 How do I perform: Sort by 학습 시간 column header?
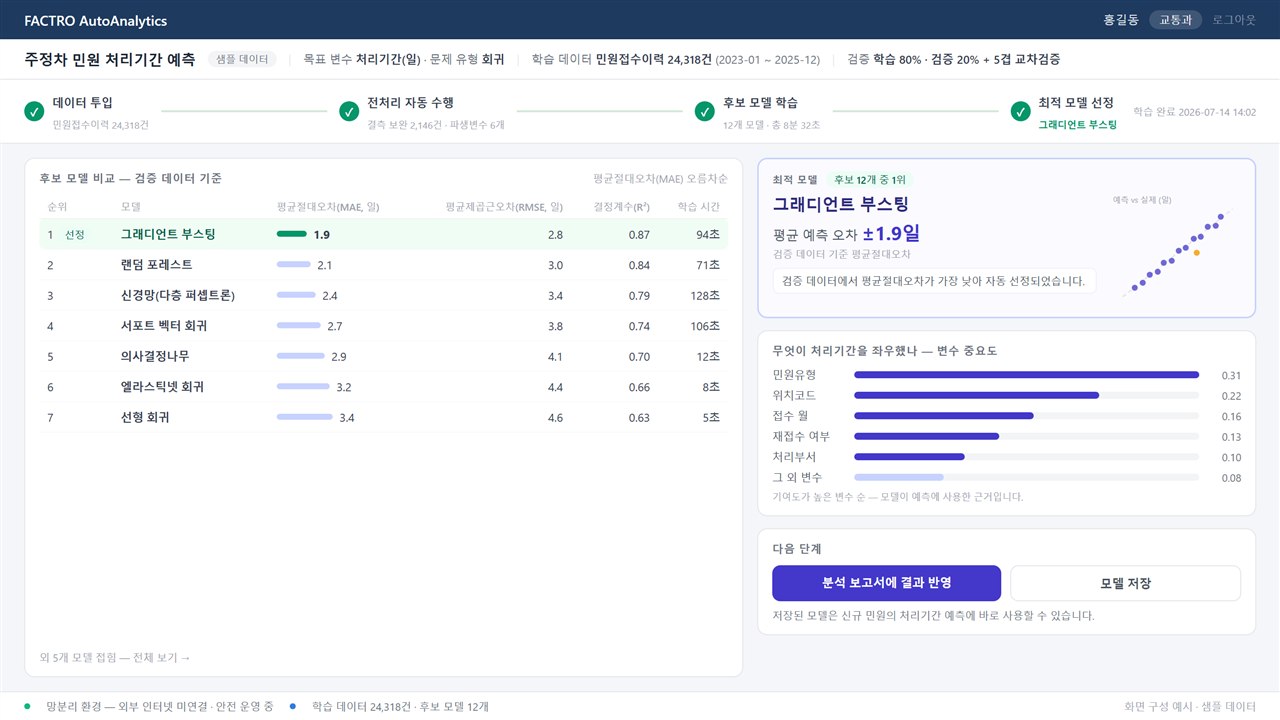click(698, 206)
